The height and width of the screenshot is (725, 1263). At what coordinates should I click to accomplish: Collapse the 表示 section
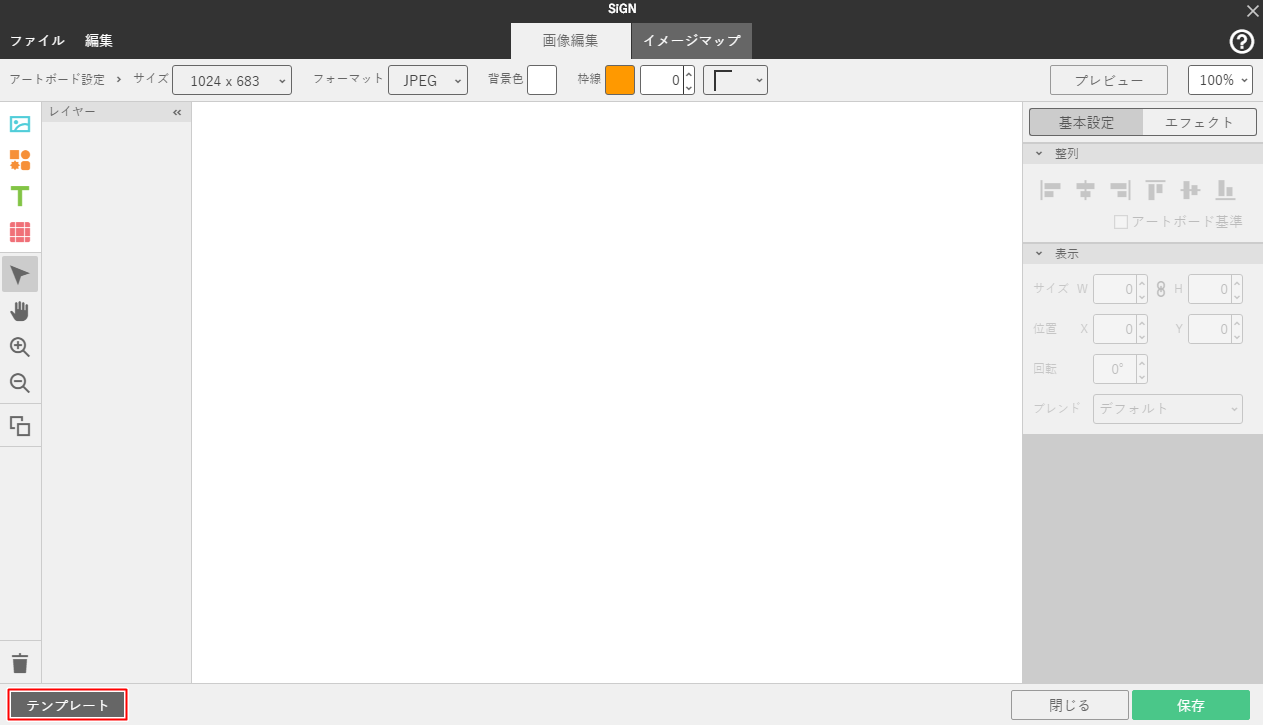tap(1038, 254)
